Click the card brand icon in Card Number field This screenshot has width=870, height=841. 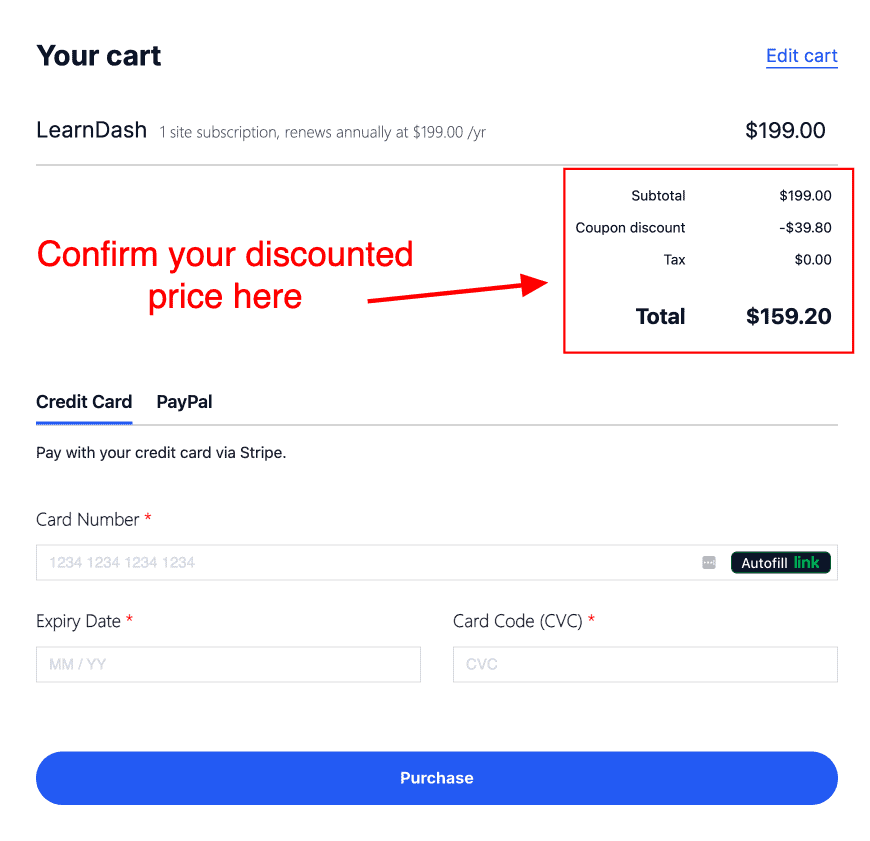(x=709, y=562)
